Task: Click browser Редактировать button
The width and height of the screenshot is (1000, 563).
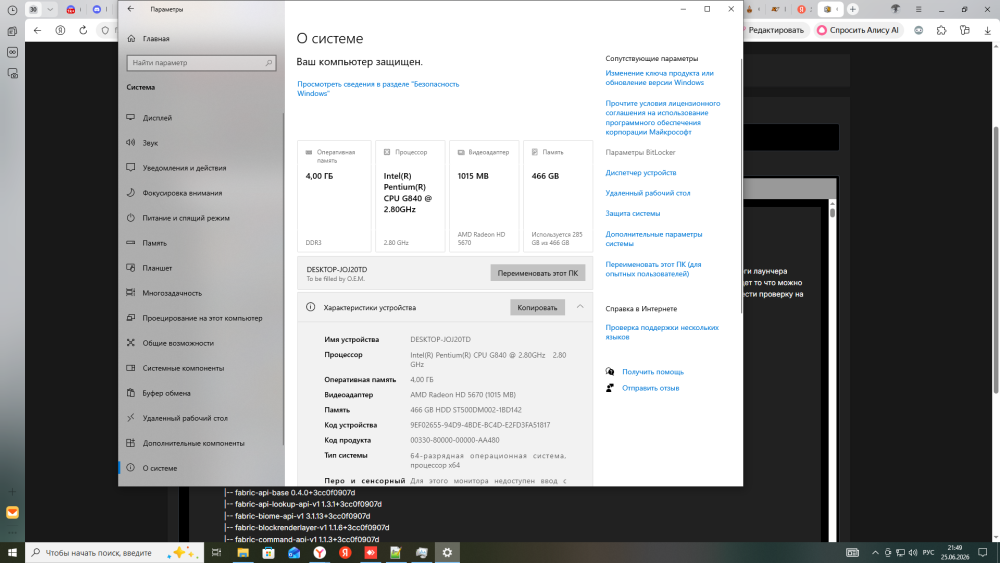Action: click(x=774, y=30)
